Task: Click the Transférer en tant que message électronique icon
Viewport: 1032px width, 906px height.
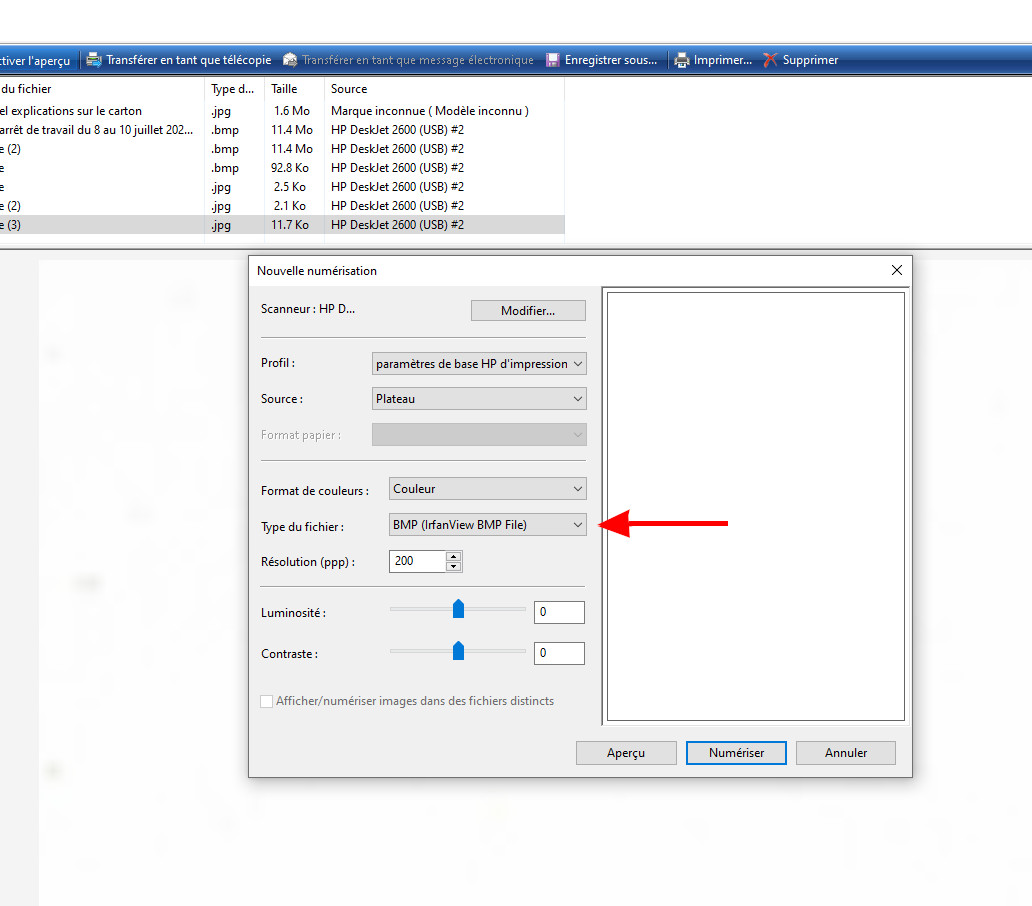Action: pyautogui.click(x=289, y=59)
